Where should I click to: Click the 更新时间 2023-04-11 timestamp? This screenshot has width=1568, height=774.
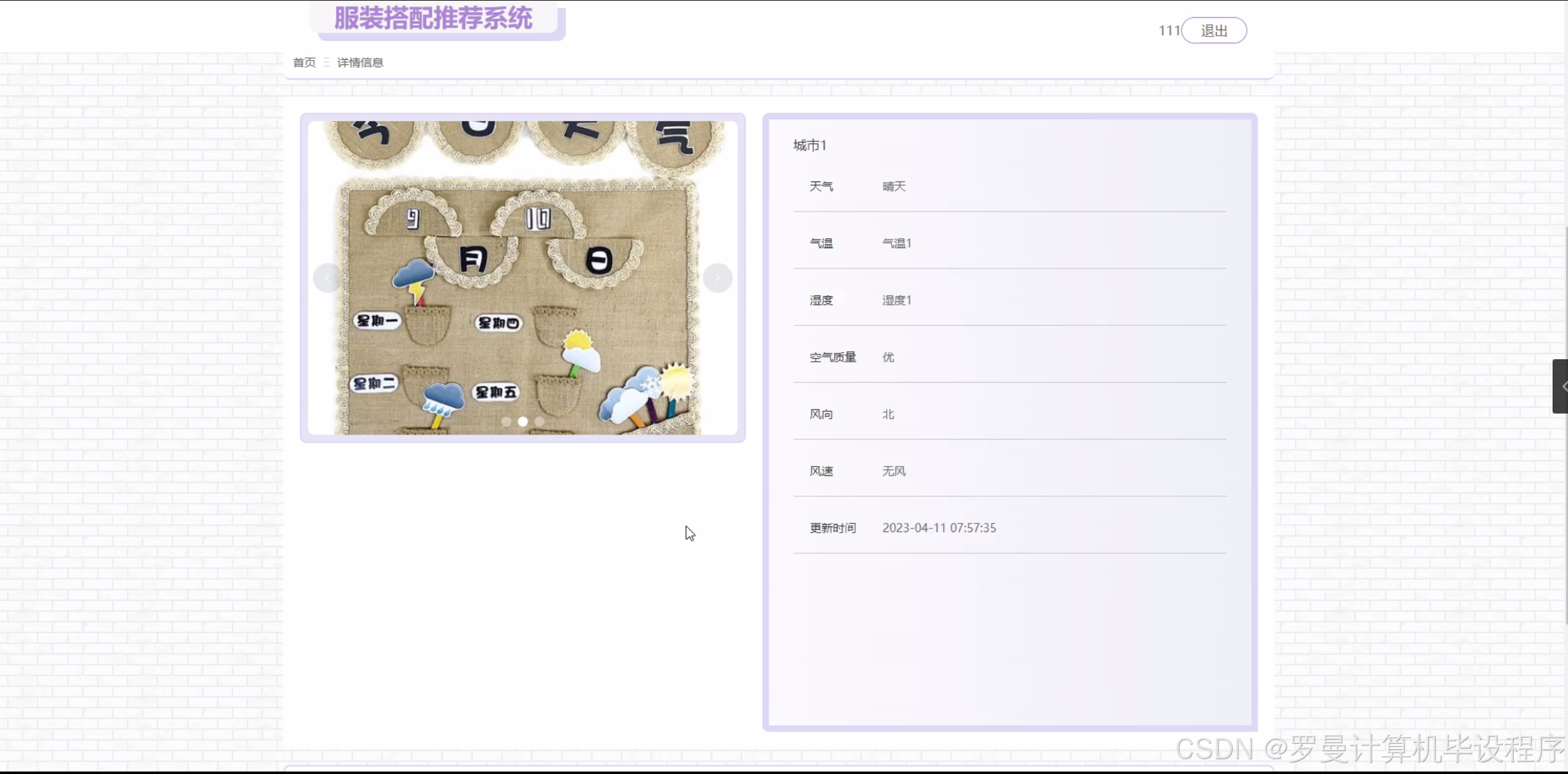click(939, 528)
